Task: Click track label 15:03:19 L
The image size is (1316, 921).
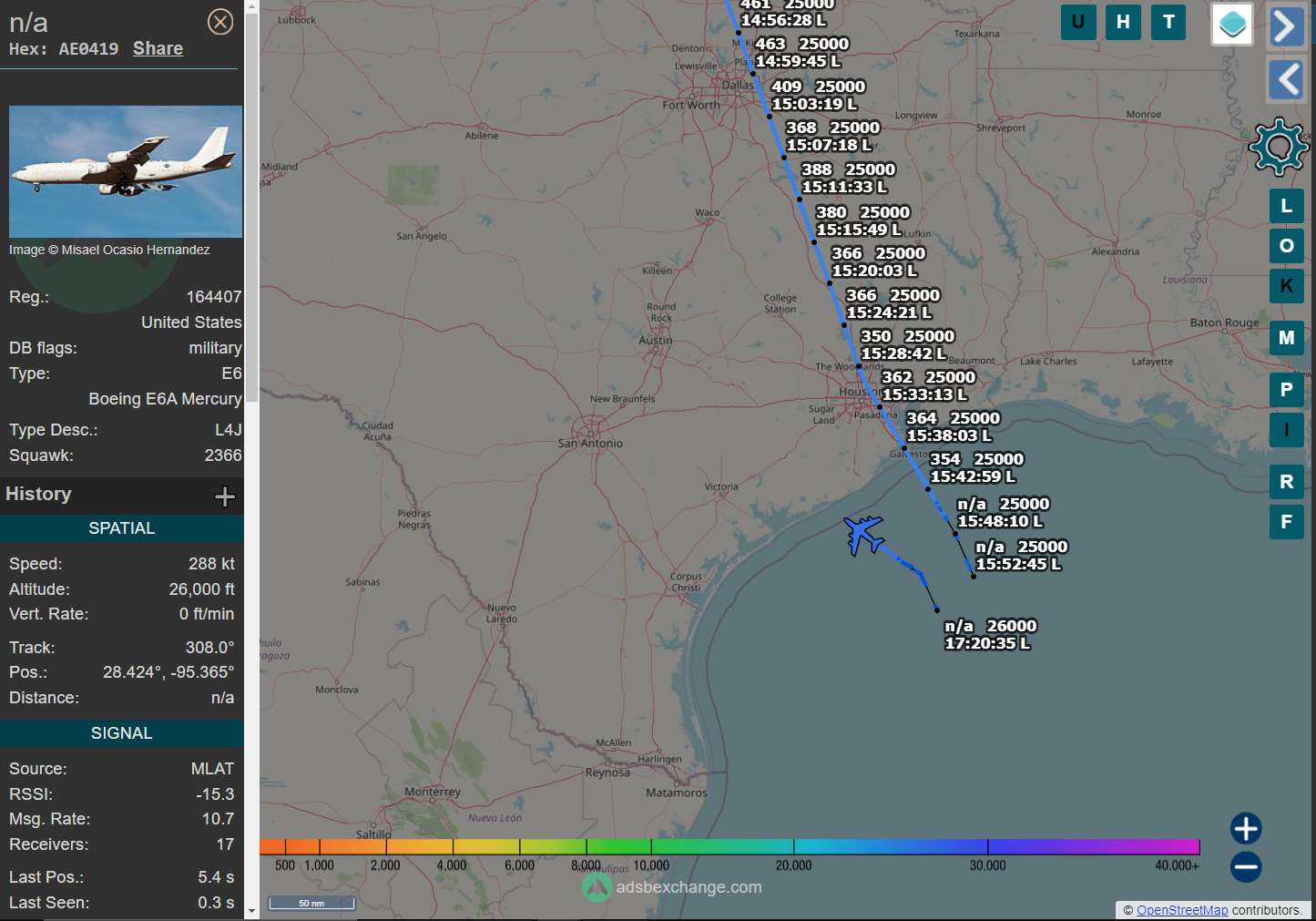Action: click(814, 104)
